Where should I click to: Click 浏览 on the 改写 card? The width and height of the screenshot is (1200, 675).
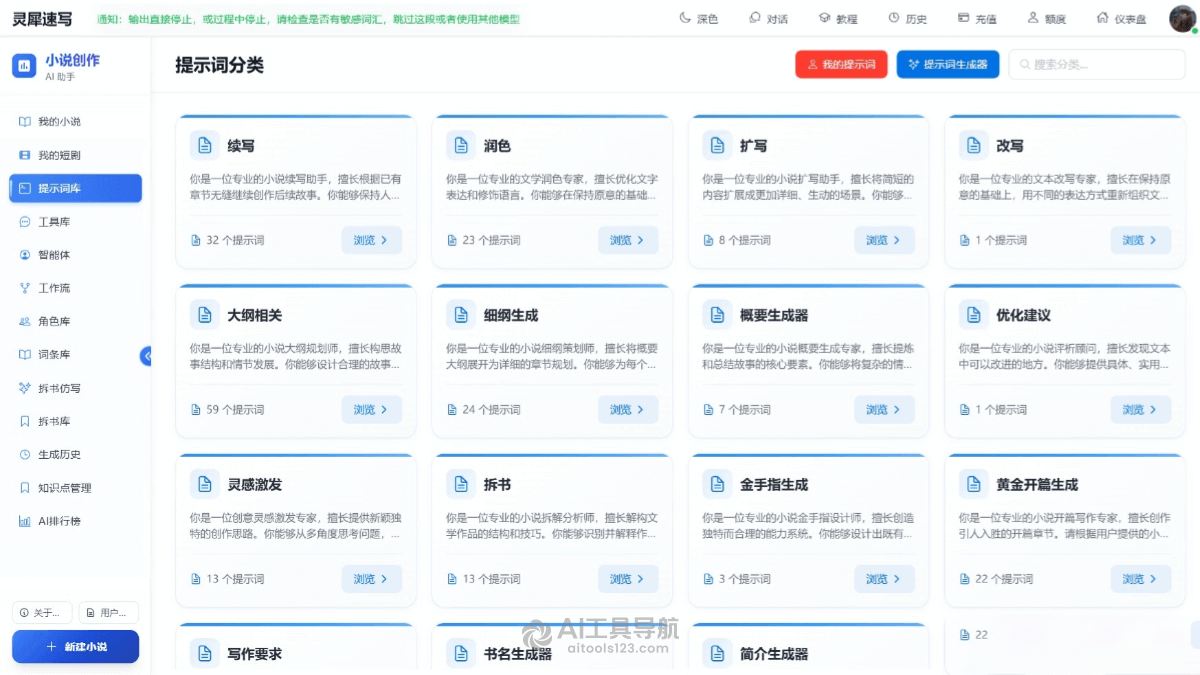pyautogui.click(x=1140, y=240)
